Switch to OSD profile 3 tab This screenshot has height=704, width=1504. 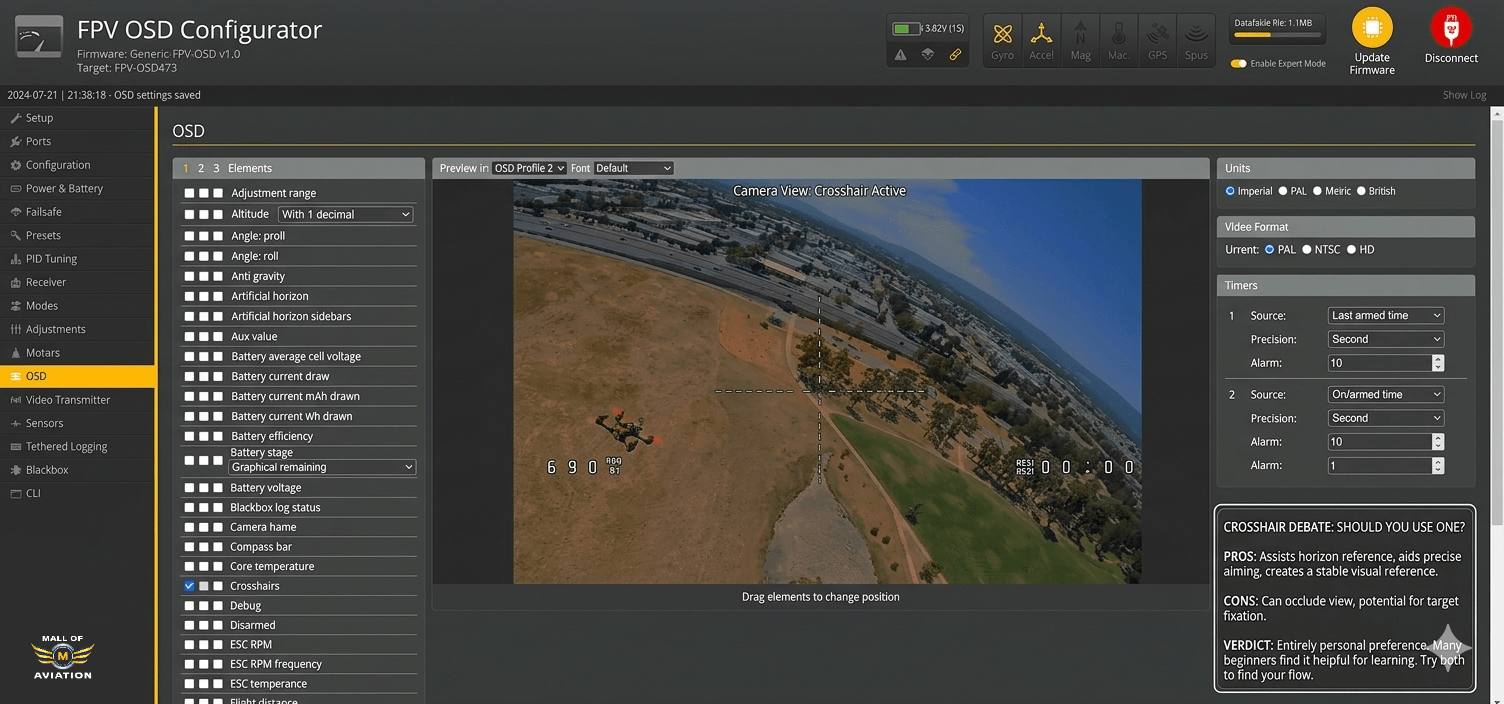[216, 168]
